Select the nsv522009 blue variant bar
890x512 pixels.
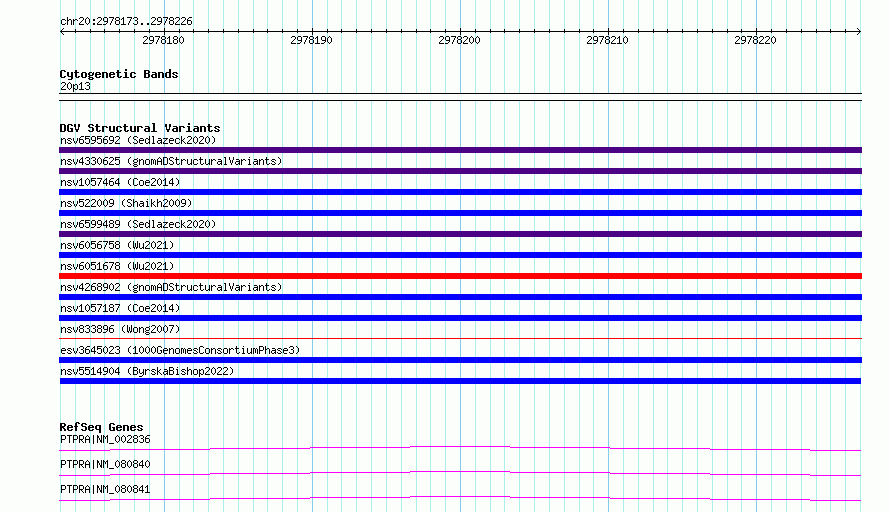click(460, 213)
